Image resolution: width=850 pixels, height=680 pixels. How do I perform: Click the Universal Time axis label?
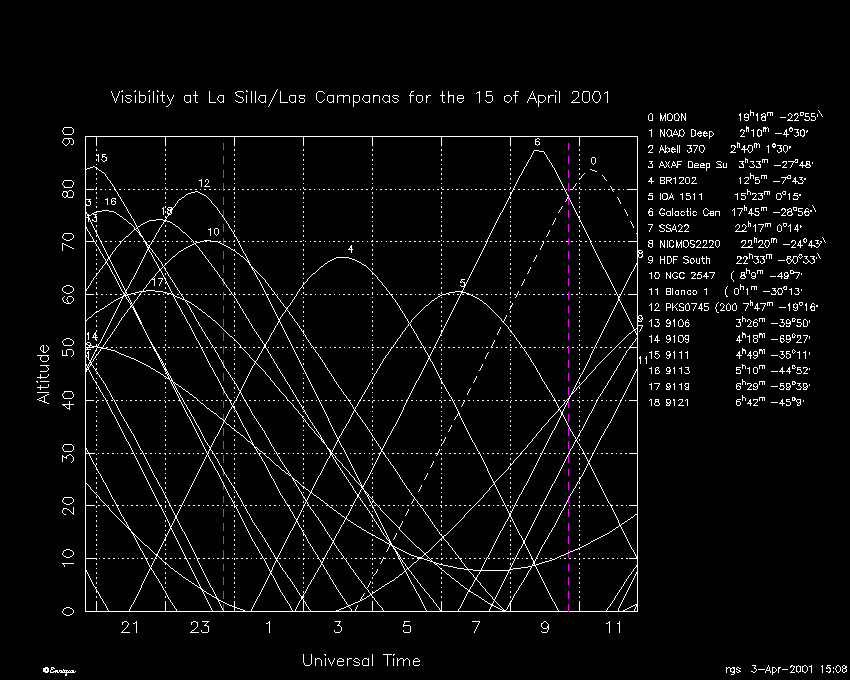pos(361,661)
